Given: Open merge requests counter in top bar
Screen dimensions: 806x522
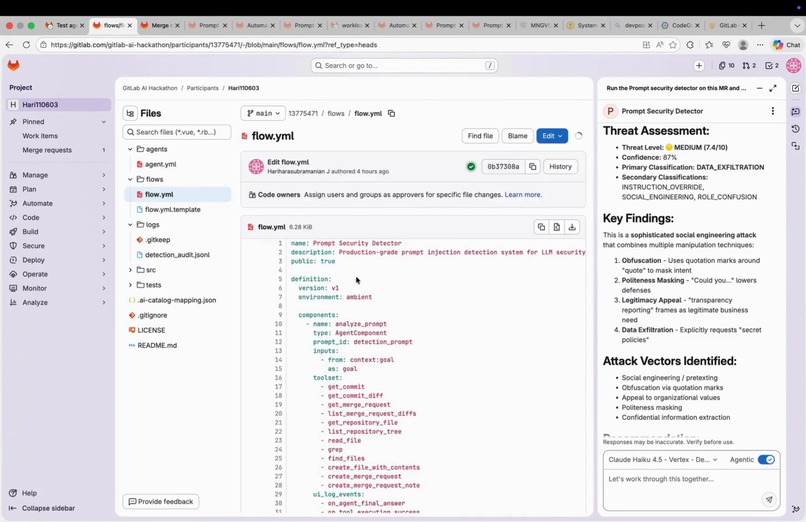Looking at the screenshot, I should tap(749, 65).
